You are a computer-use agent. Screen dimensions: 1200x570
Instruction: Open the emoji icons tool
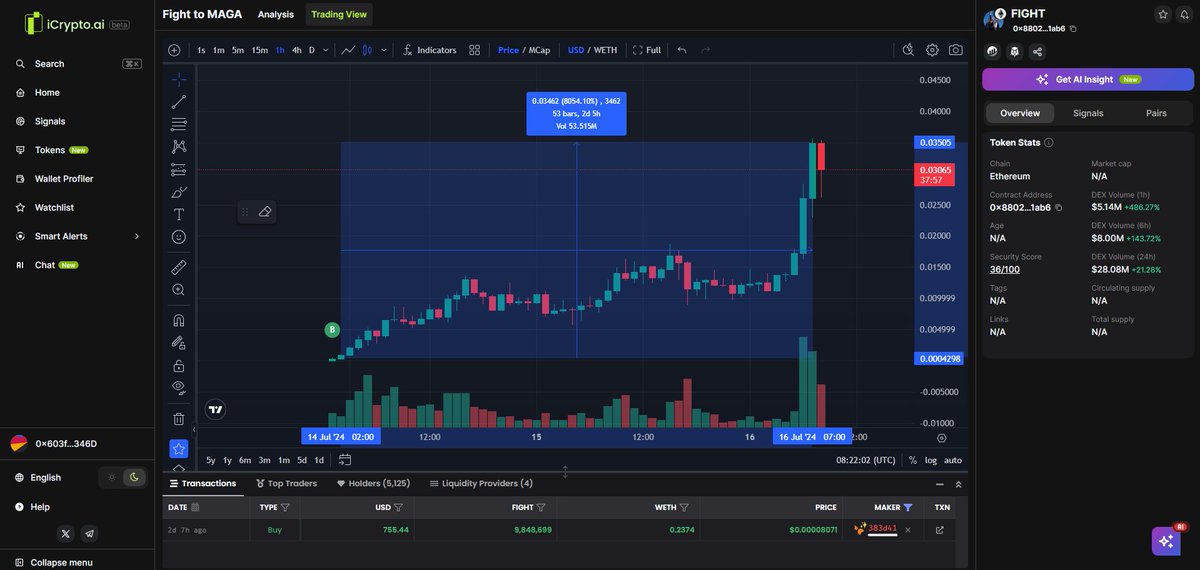179,237
